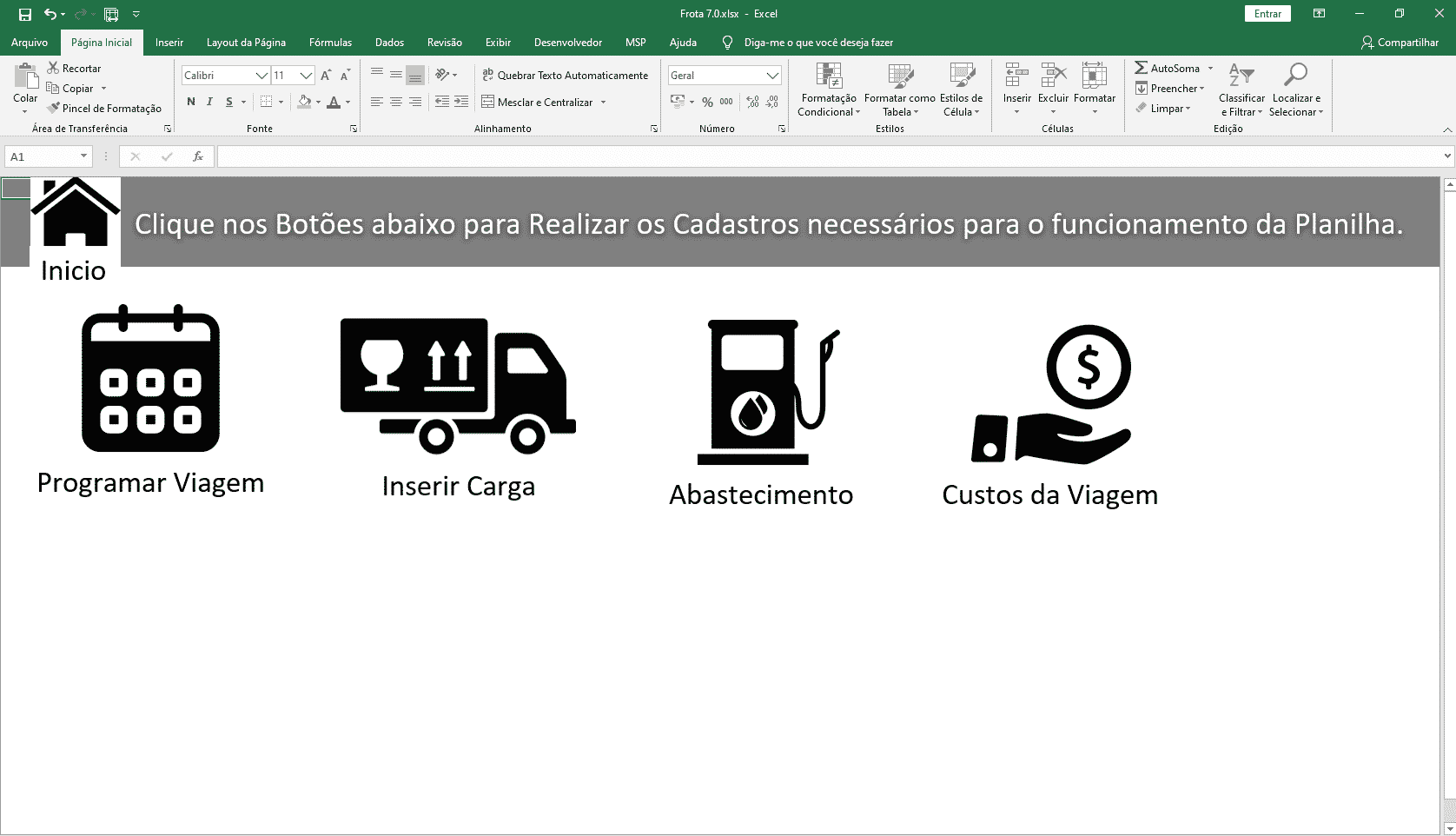Toggle Quebrar Texto Automaticamente
The height and width of the screenshot is (836, 1456).
point(565,75)
